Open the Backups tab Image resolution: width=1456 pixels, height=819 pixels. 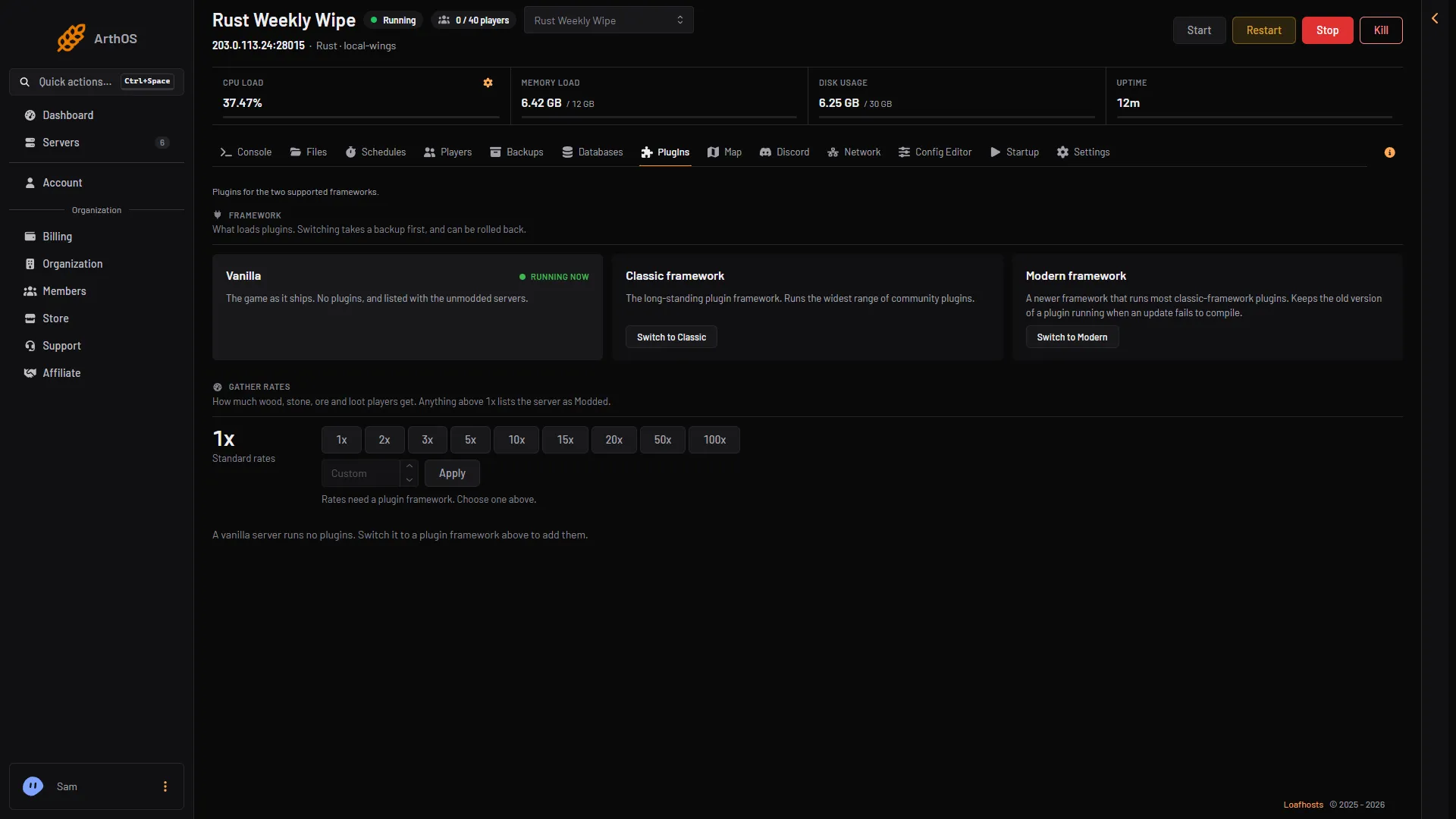pos(516,152)
